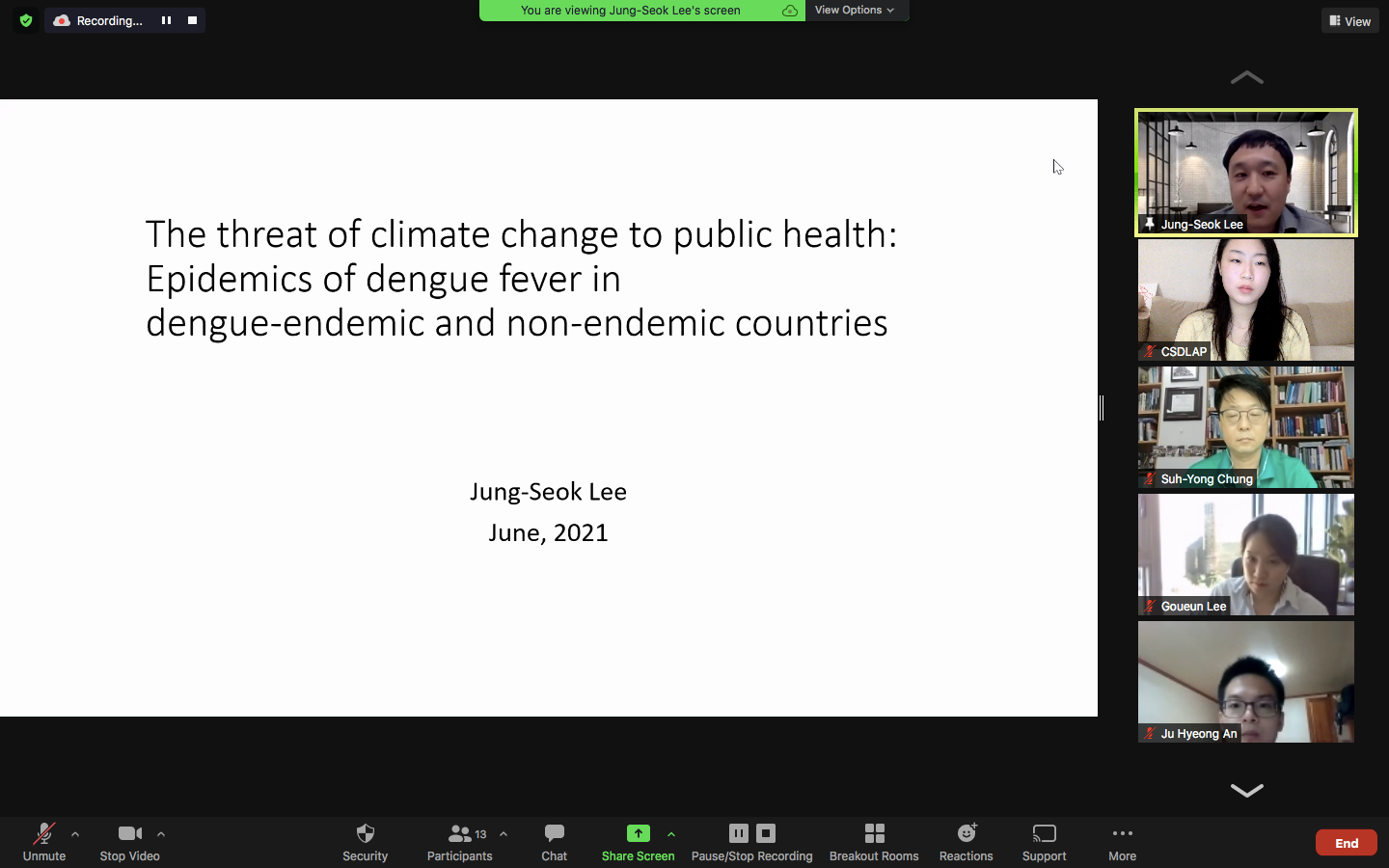Open Breakout Rooms

[x=874, y=842]
